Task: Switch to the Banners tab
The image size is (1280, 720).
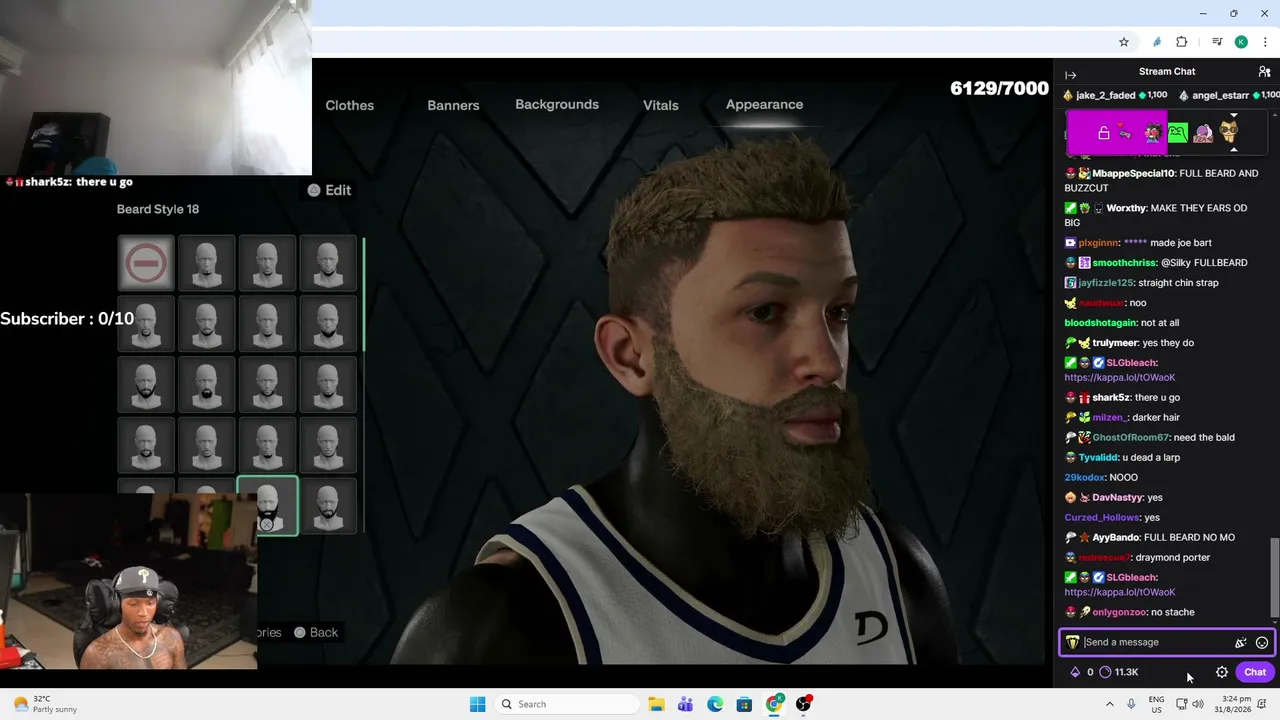Action: pos(453,105)
